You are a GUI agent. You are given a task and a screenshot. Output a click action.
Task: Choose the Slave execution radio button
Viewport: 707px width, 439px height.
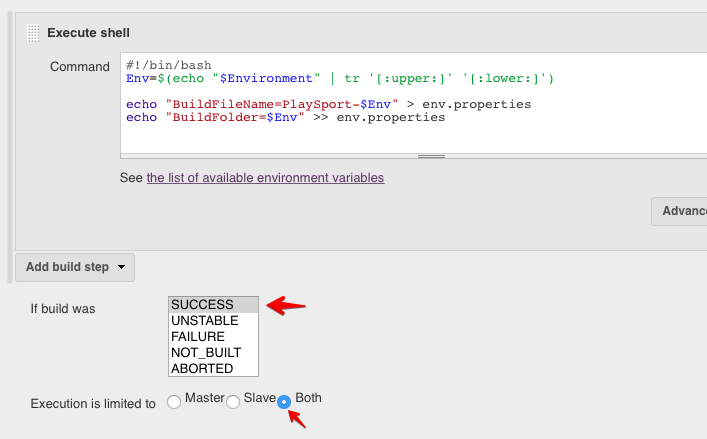[x=233, y=402]
